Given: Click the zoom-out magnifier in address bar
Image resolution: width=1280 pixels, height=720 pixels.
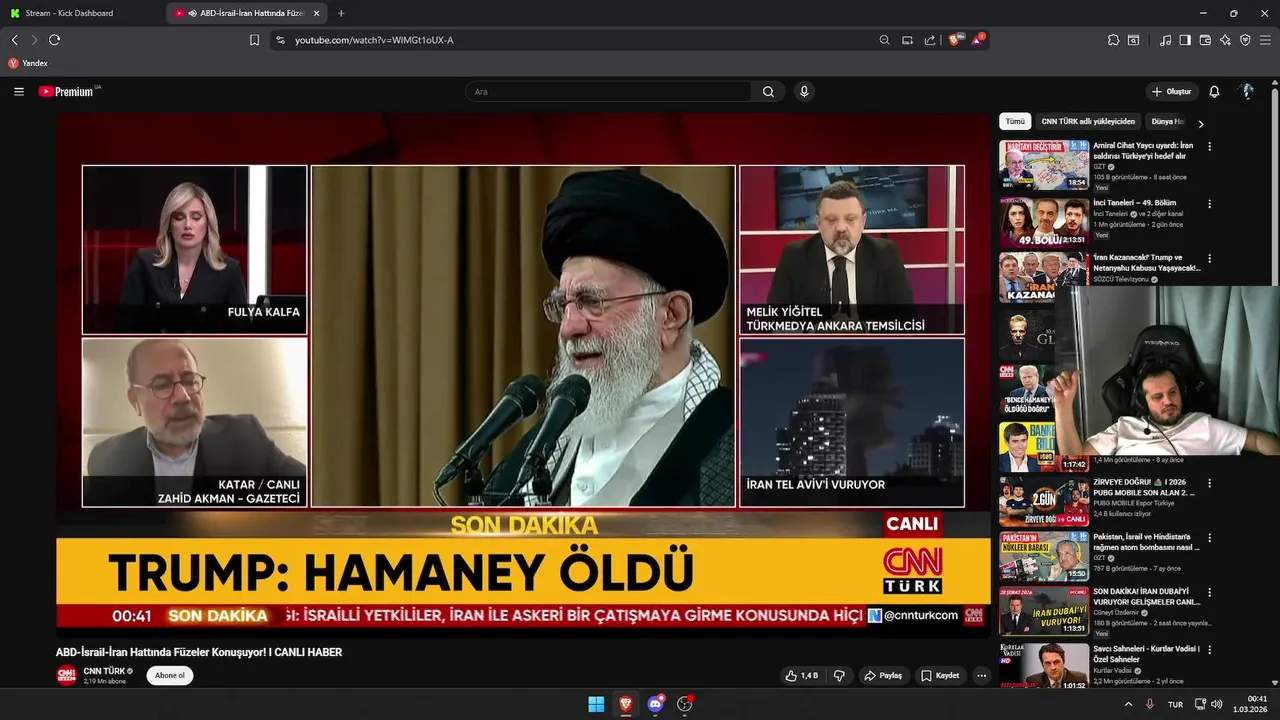Looking at the screenshot, I should [x=884, y=40].
